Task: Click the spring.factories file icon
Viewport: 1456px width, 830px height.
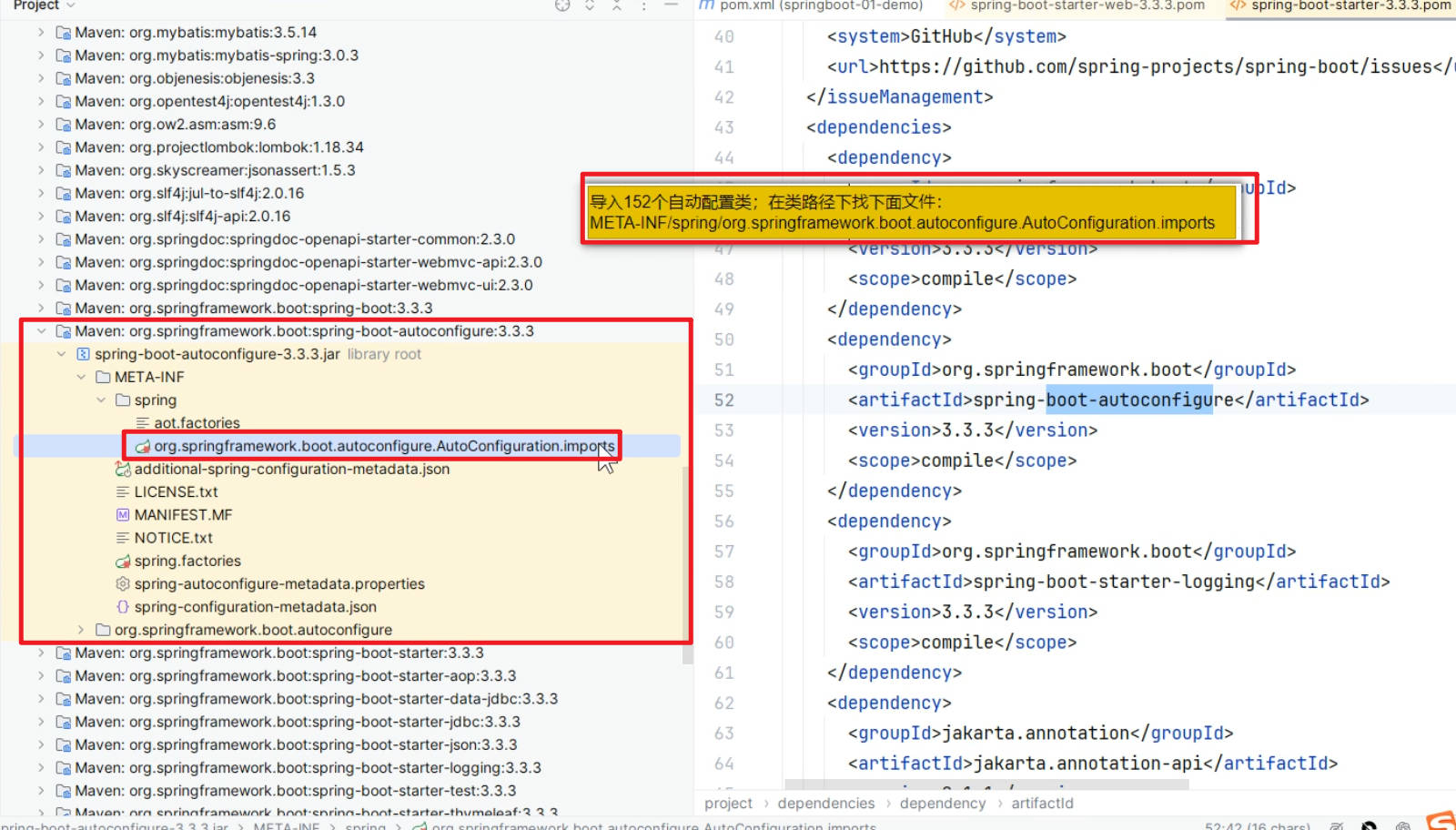Action: (123, 562)
